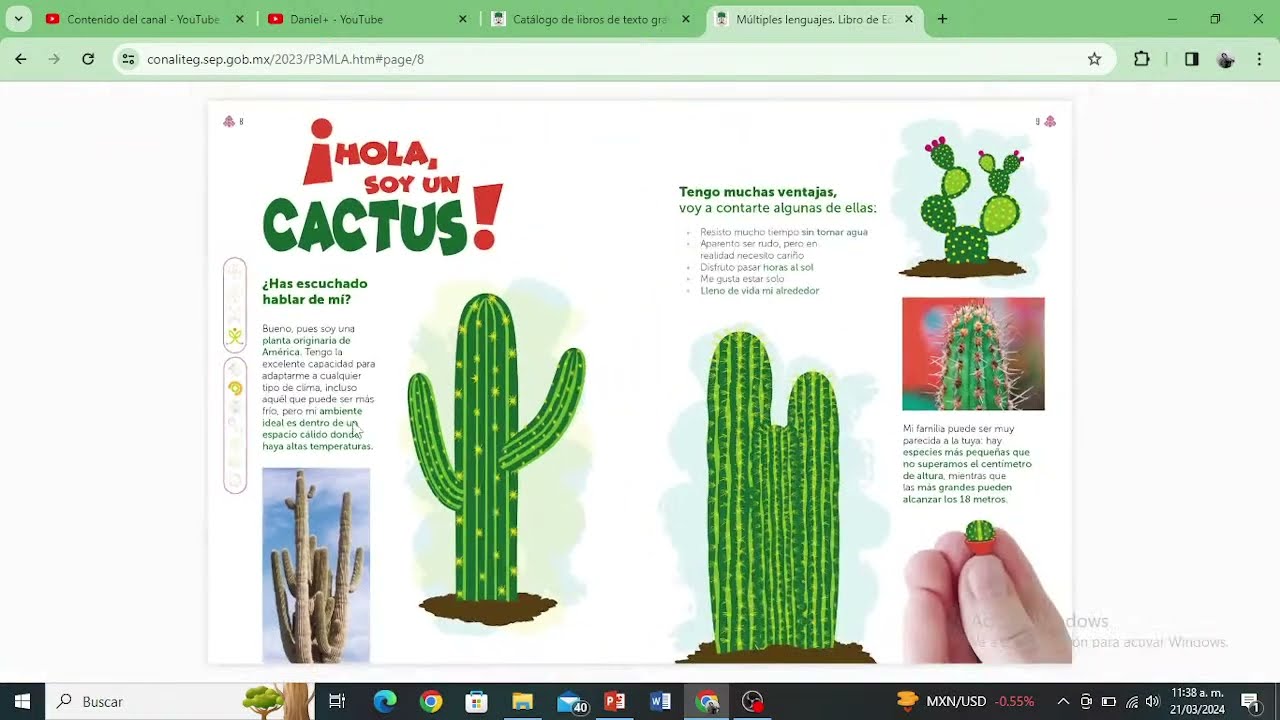1280x720 pixels.
Task: Open Task View from the taskbar
Action: (337, 701)
